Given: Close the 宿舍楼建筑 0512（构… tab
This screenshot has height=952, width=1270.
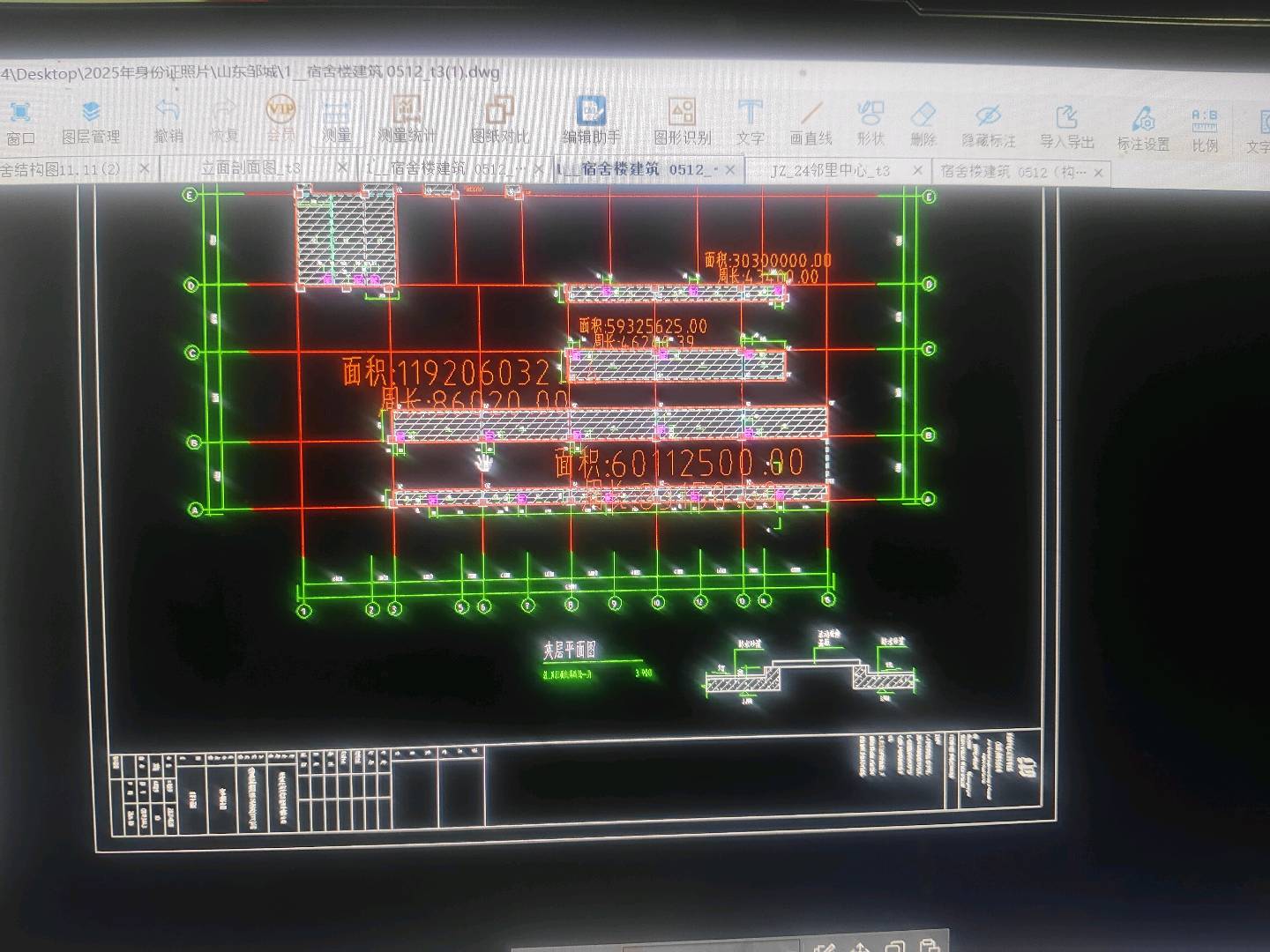Looking at the screenshot, I should click(1098, 173).
